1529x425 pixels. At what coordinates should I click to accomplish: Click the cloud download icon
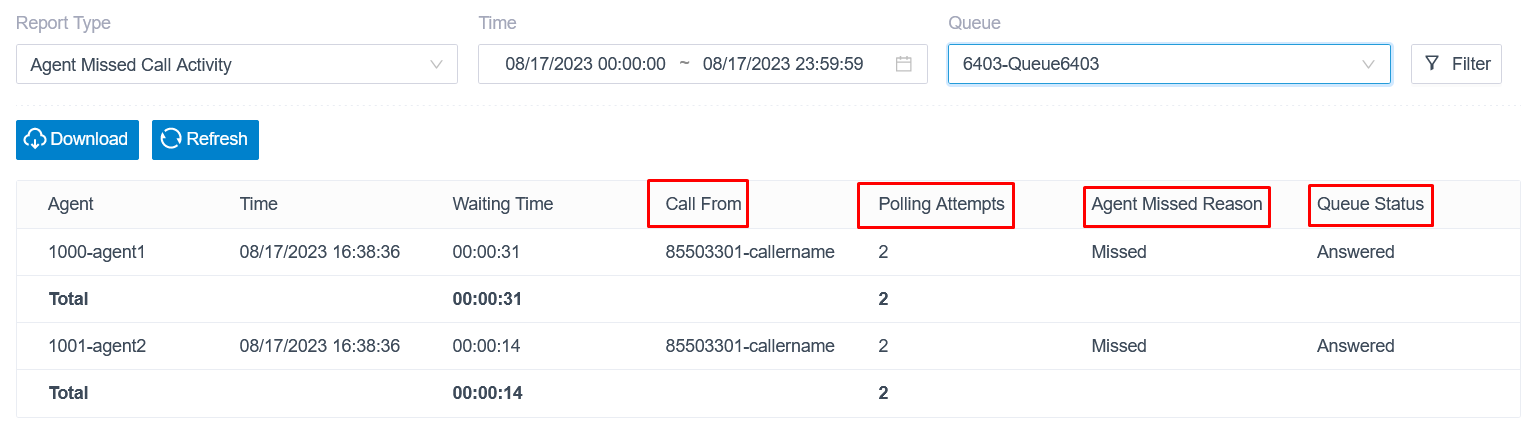pos(35,139)
